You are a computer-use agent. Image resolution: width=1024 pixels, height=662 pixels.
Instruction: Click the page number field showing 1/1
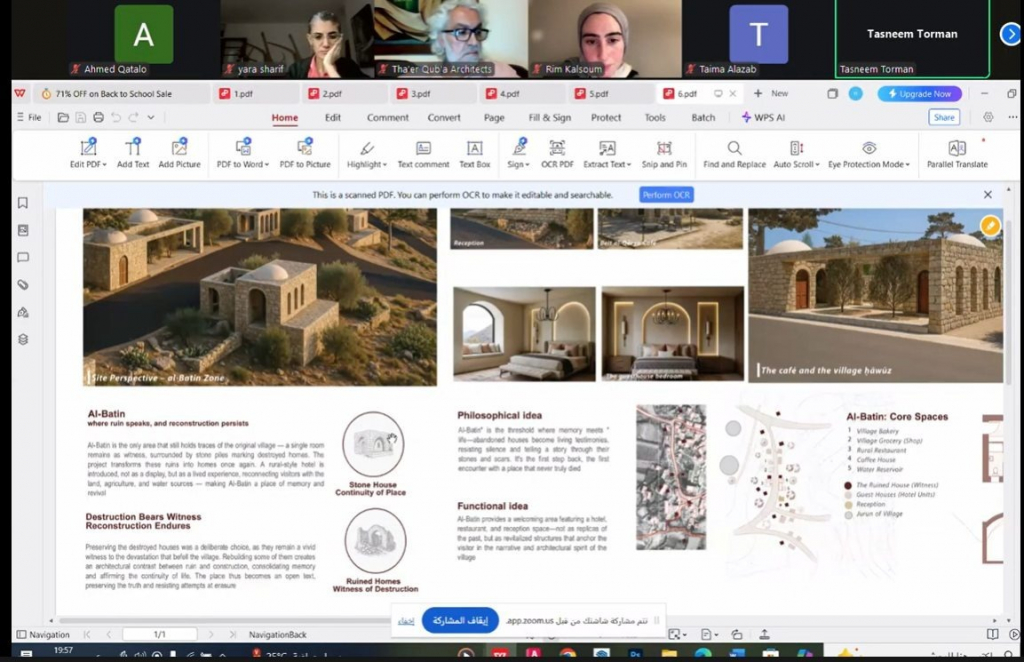(x=159, y=635)
